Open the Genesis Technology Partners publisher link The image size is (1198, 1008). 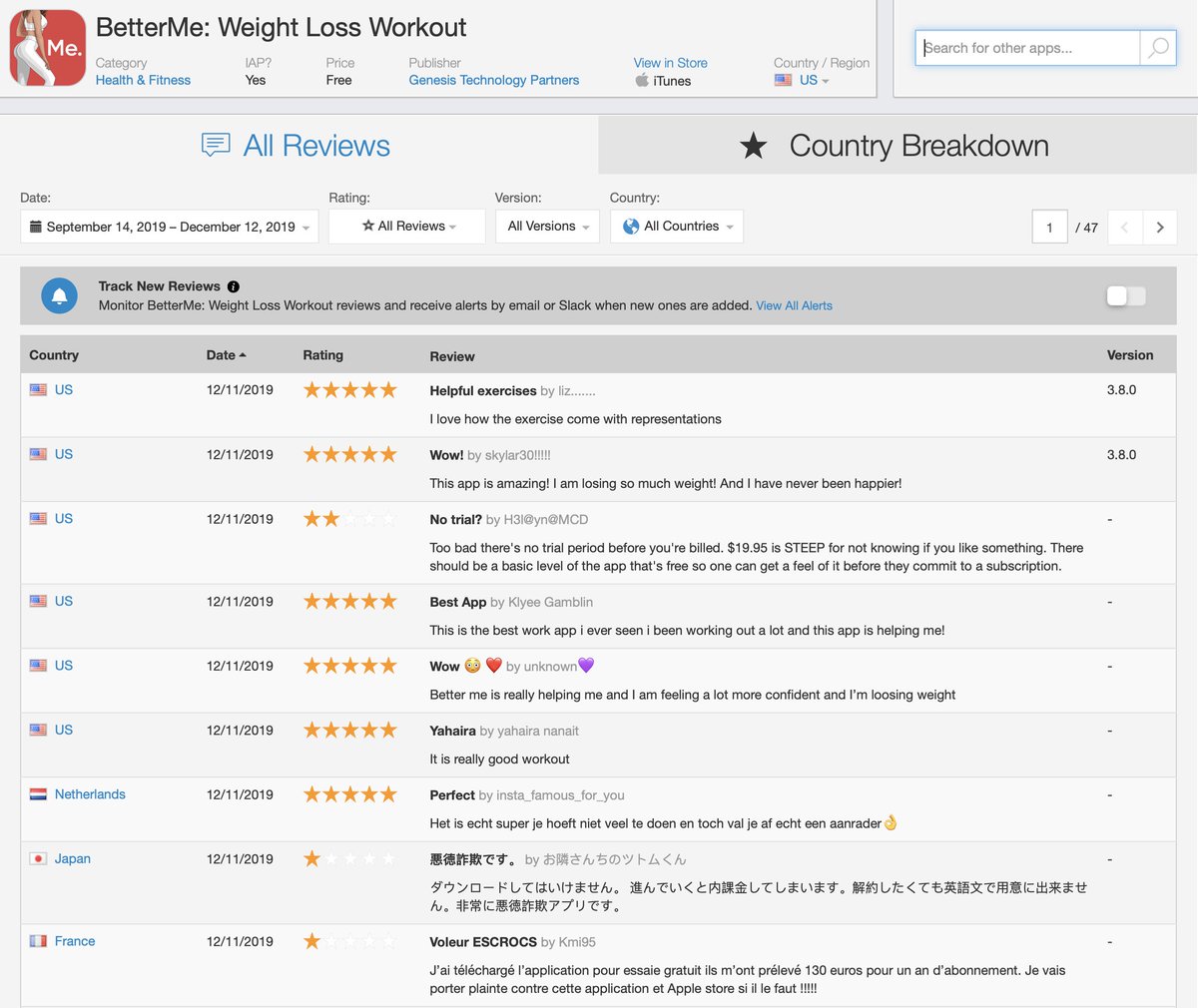click(493, 80)
